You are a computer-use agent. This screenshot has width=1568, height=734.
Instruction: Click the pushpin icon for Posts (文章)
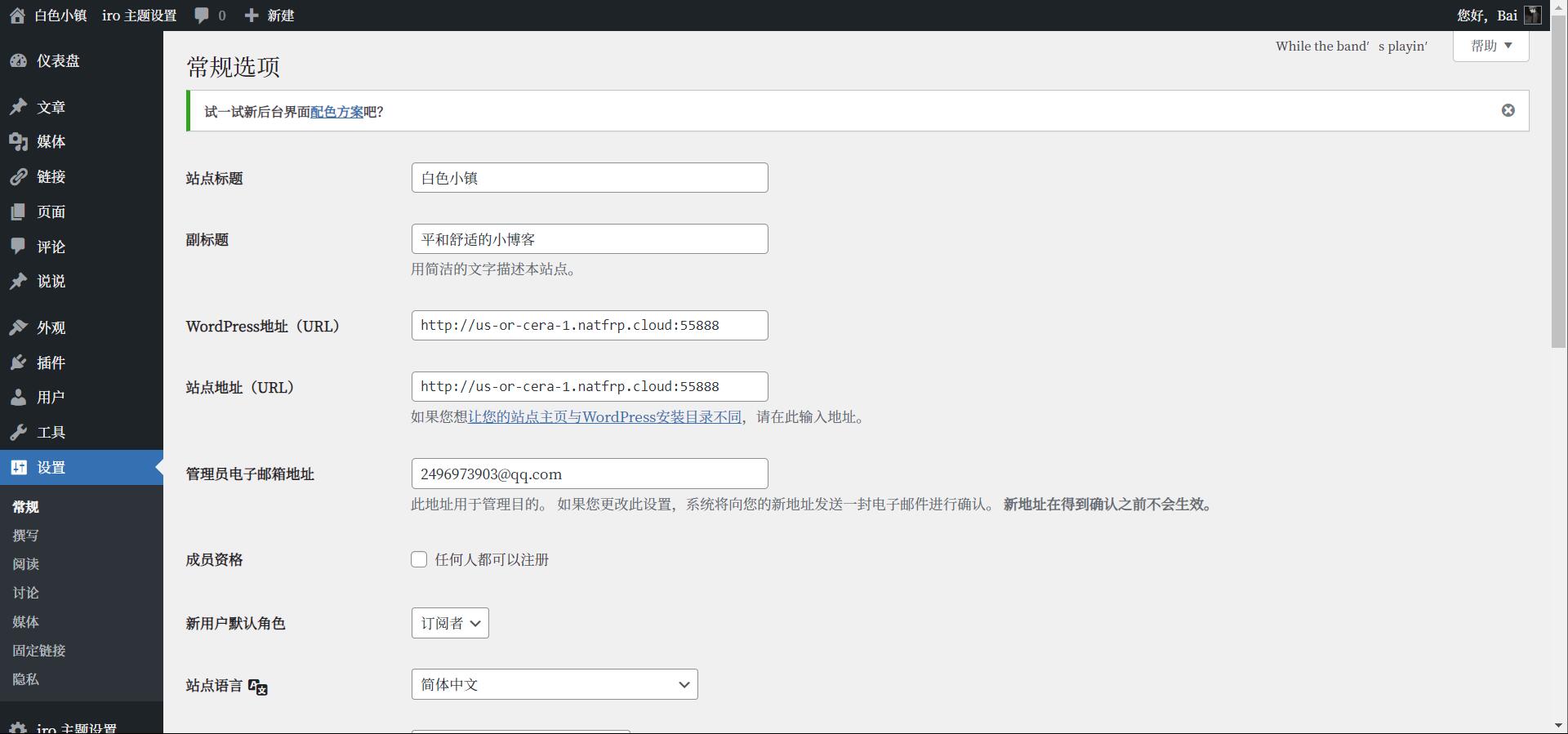(18, 107)
